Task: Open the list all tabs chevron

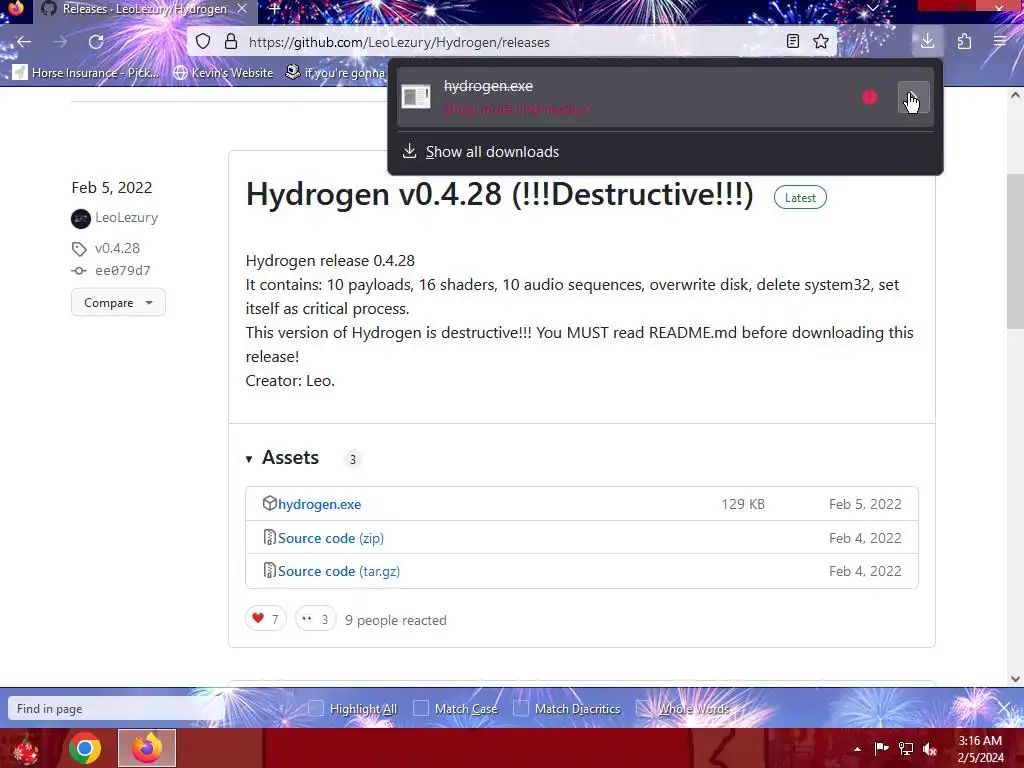Action: (872, 8)
